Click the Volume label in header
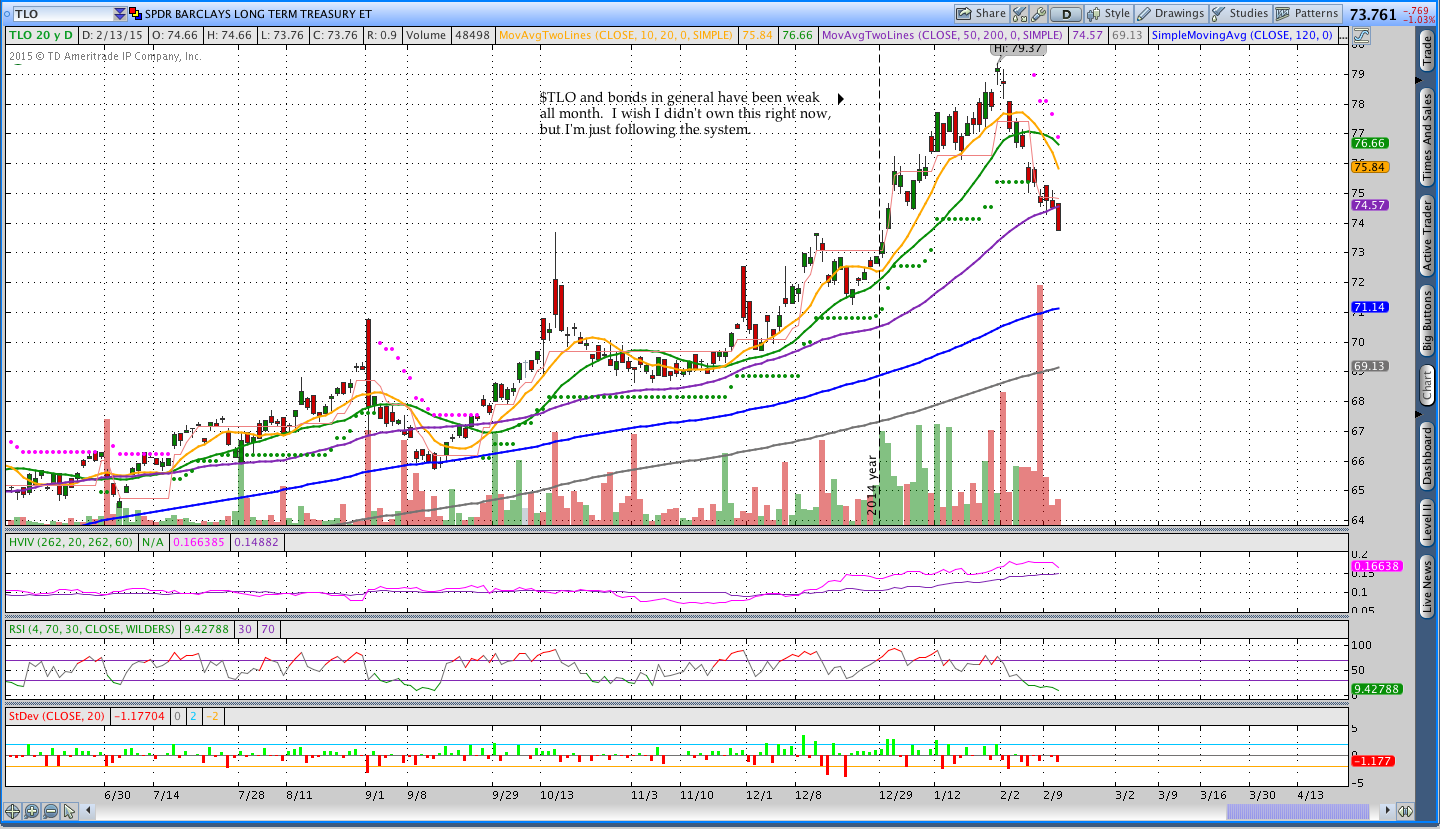Image resolution: width=1440 pixels, height=829 pixels. (x=425, y=35)
